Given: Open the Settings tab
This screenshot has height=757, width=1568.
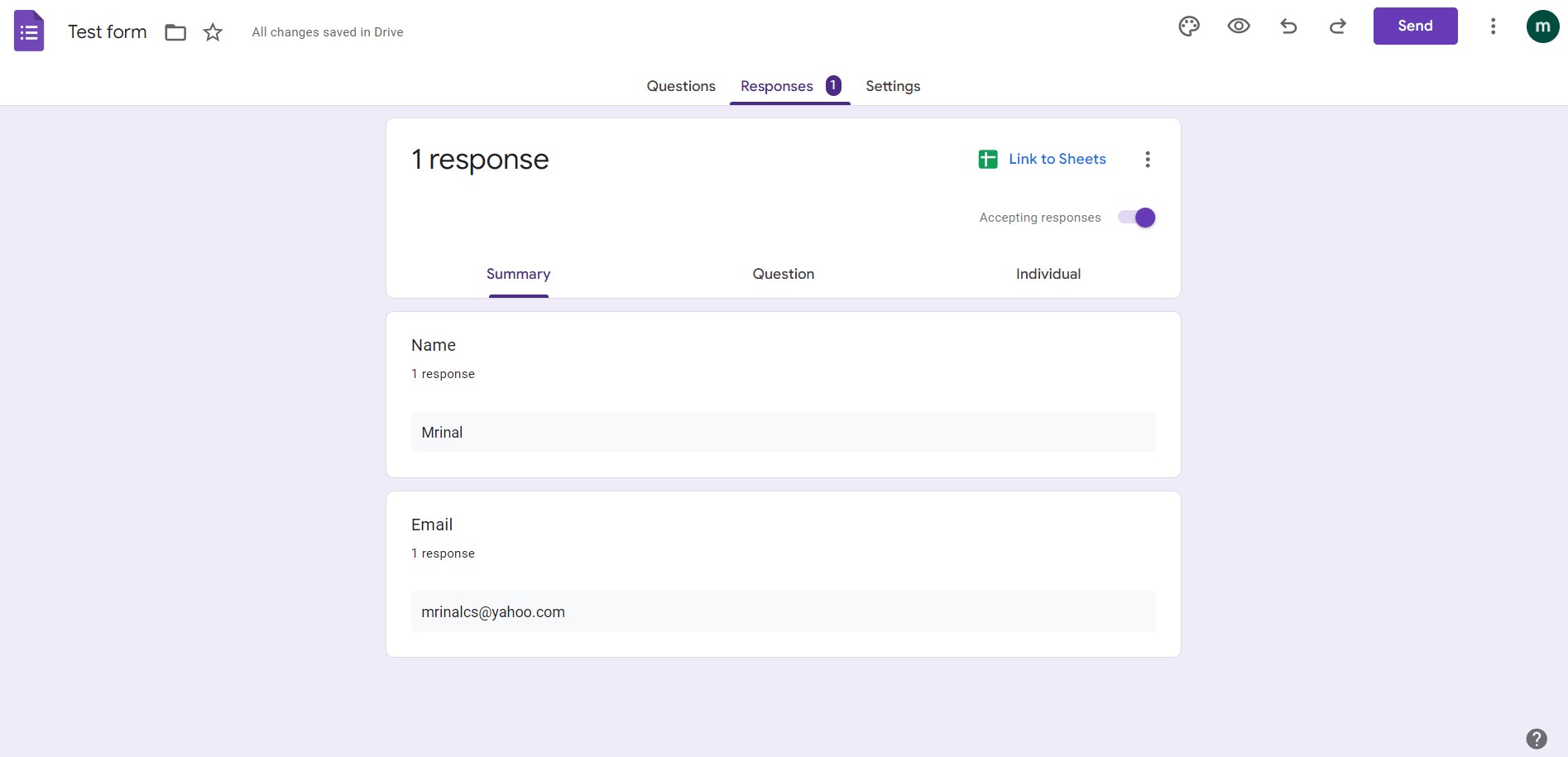Looking at the screenshot, I should [892, 85].
